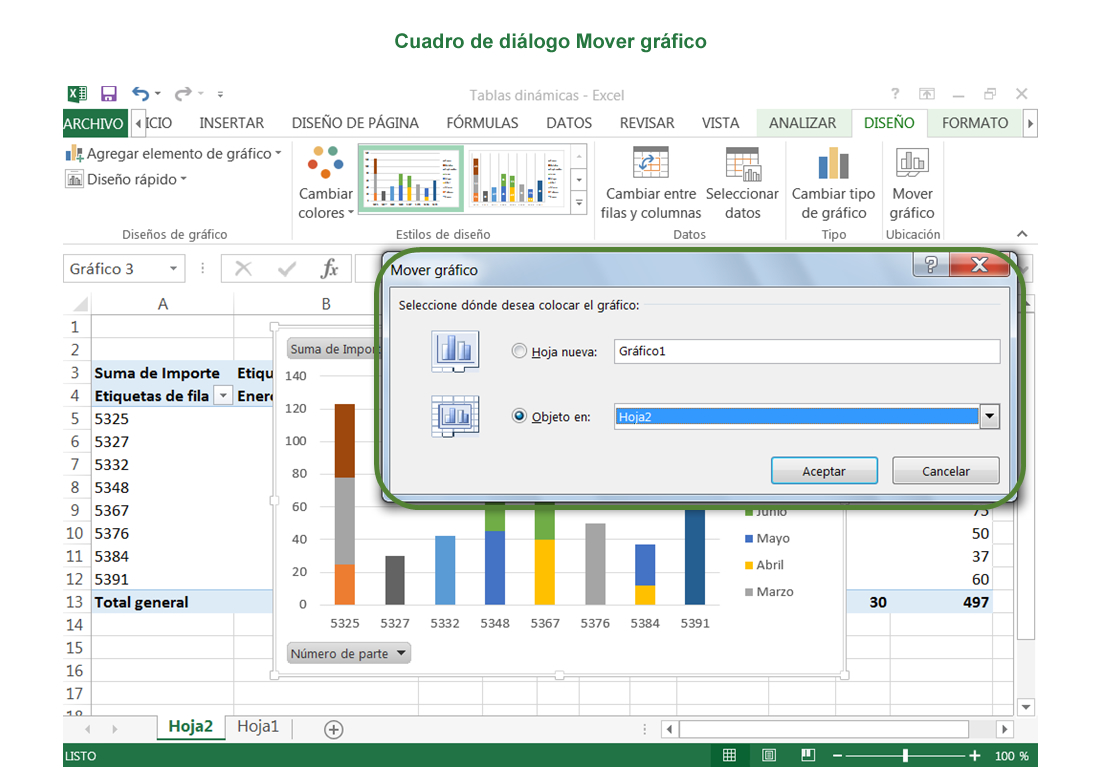Switch to Normal view in status bar
The image size is (1100, 780).
[730, 755]
